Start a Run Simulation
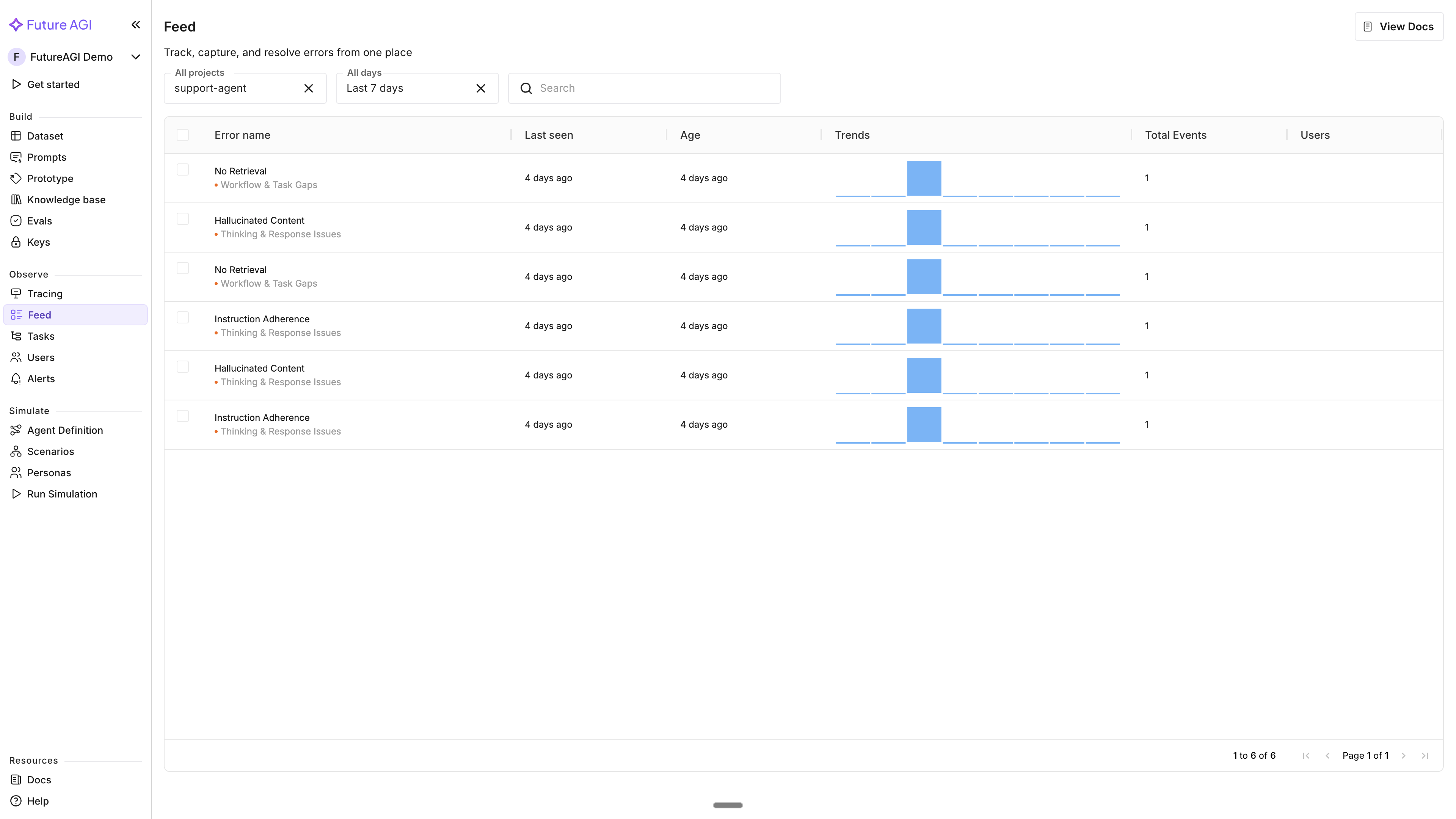The width and height of the screenshot is (1456, 819). click(62, 493)
